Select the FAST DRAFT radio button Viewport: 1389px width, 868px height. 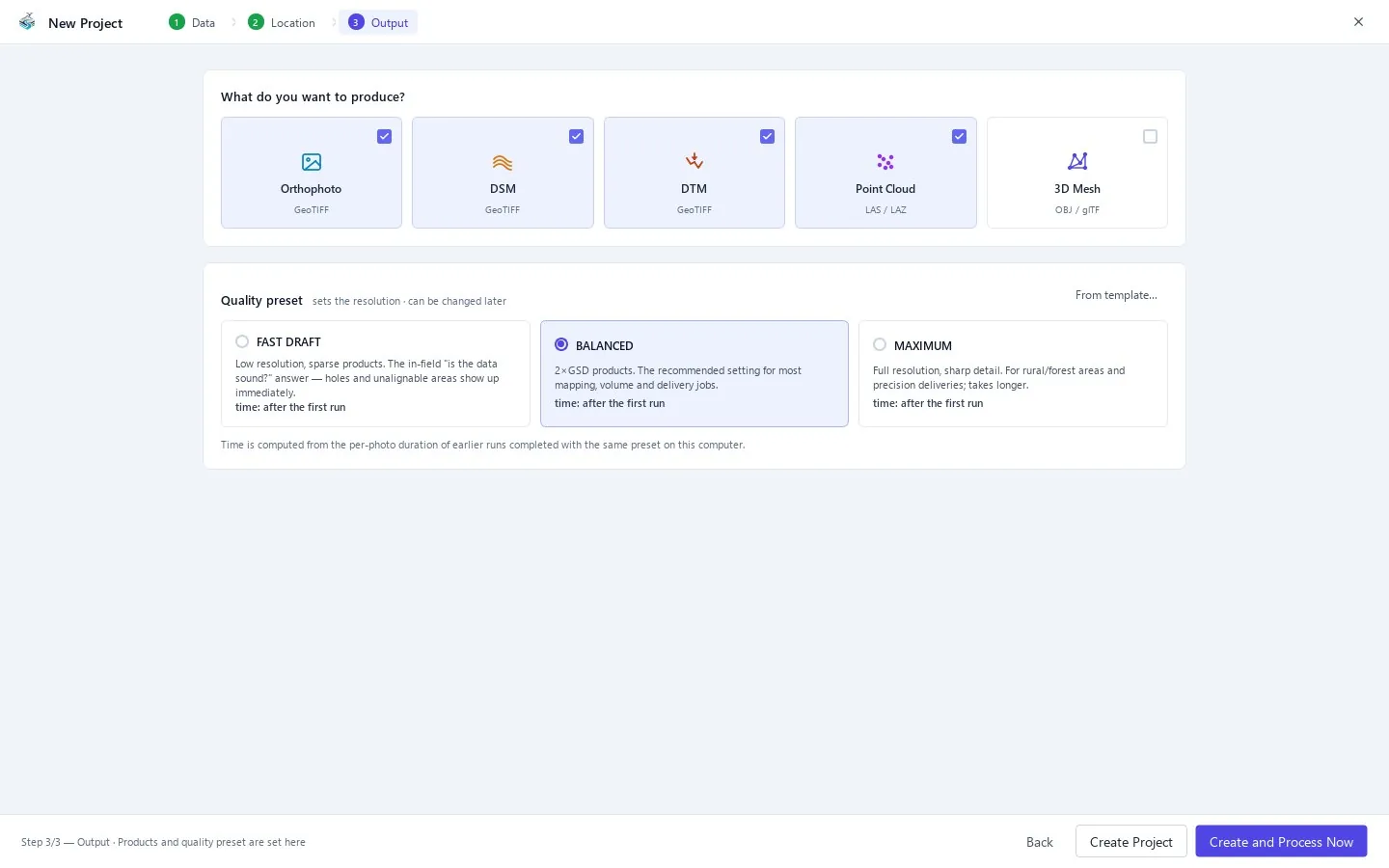tap(242, 341)
